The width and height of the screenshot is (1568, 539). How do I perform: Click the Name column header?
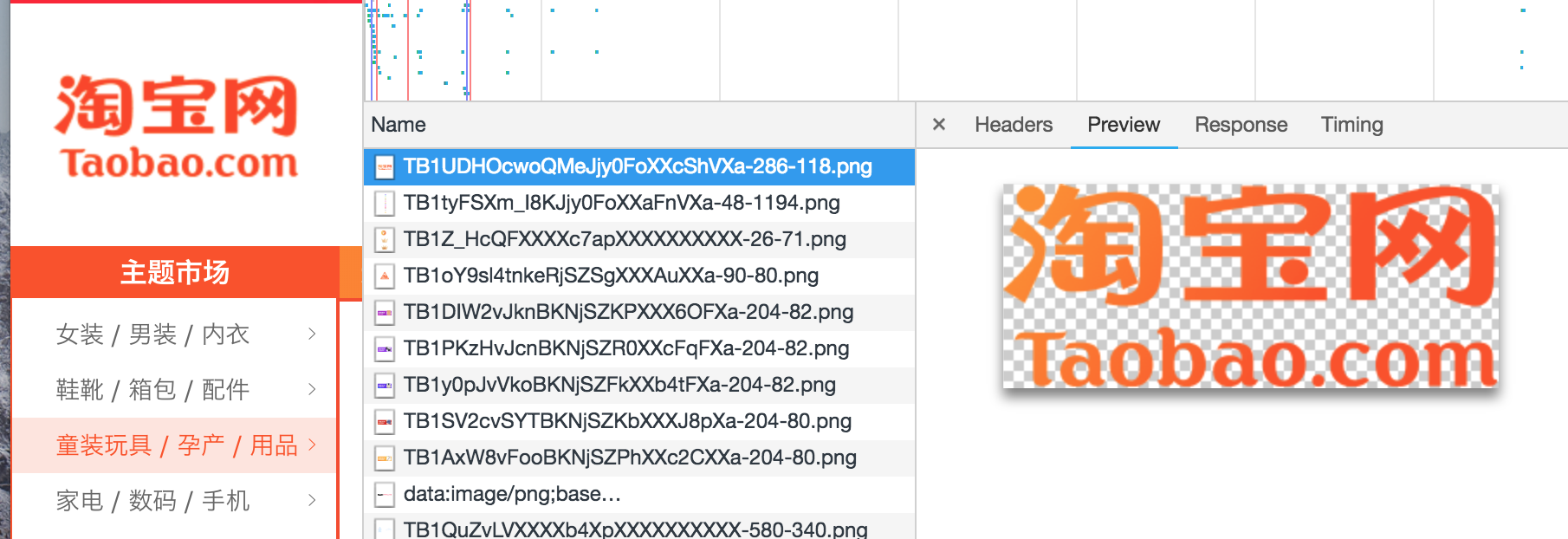pos(398,125)
